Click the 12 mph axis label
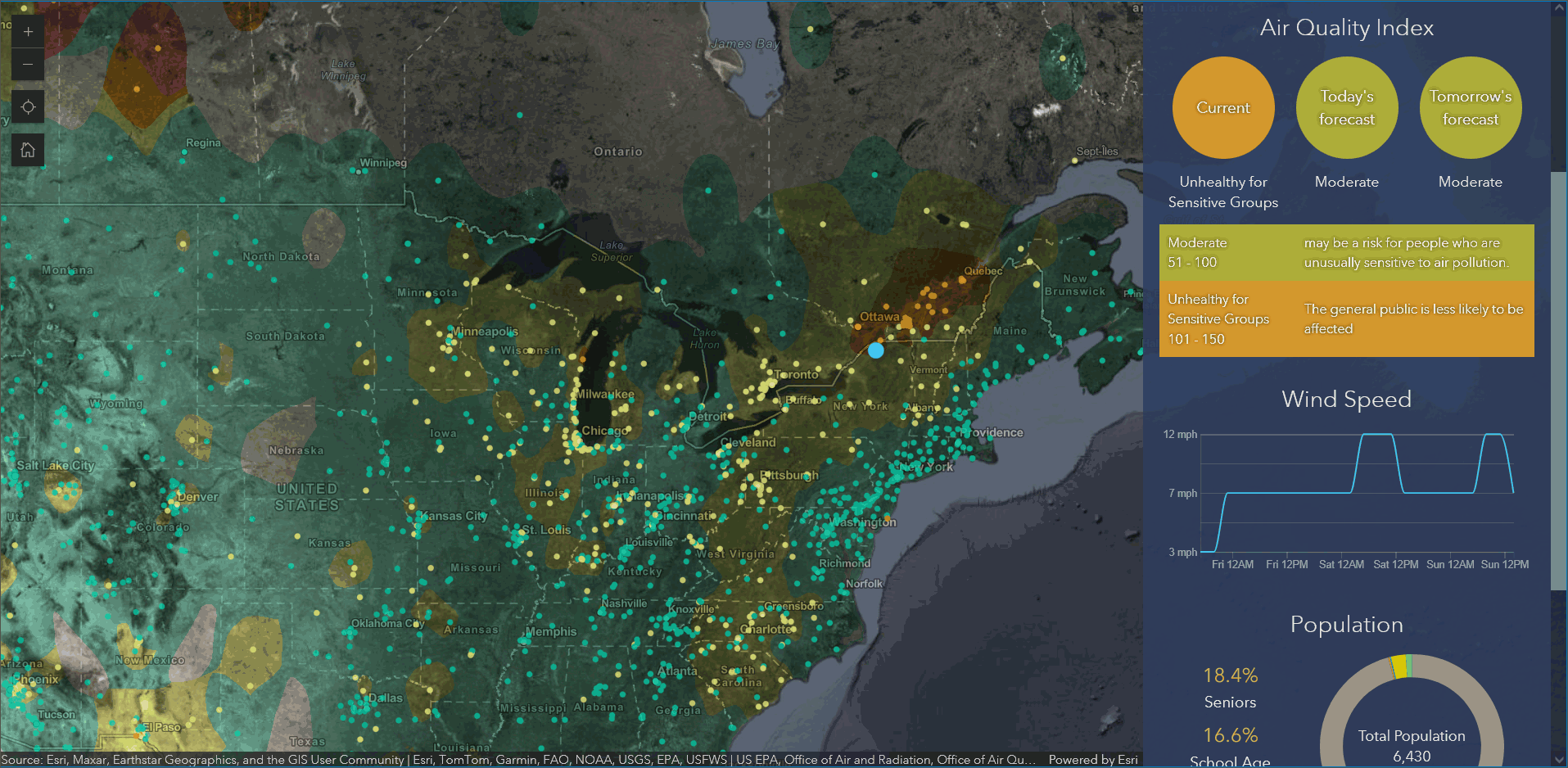The image size is (1568, 768). pyautogui.click(x=1180, y=435)
